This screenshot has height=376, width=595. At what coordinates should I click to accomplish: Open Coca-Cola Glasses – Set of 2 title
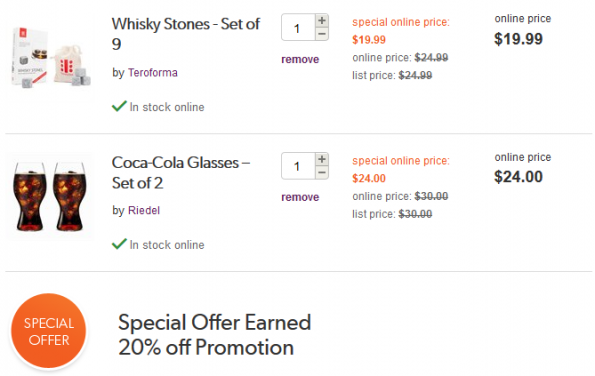click(181, 173)
